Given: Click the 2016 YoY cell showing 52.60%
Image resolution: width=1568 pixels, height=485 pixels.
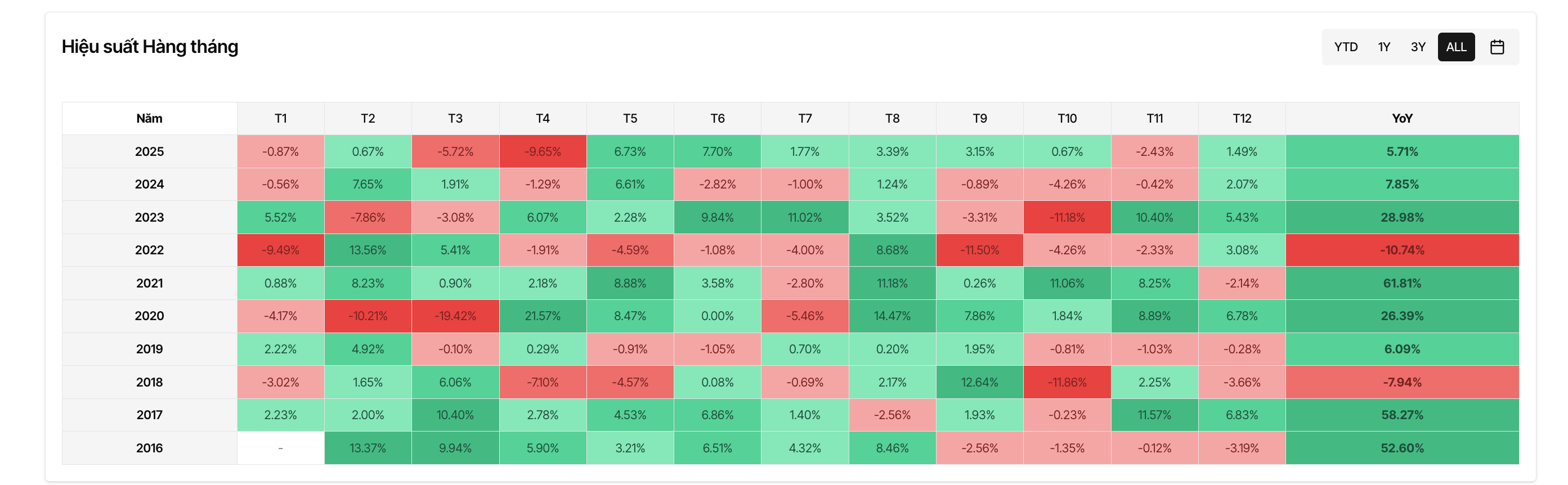Looking at the screenshot, I should pyautogui.click(x=1401, y=448).
